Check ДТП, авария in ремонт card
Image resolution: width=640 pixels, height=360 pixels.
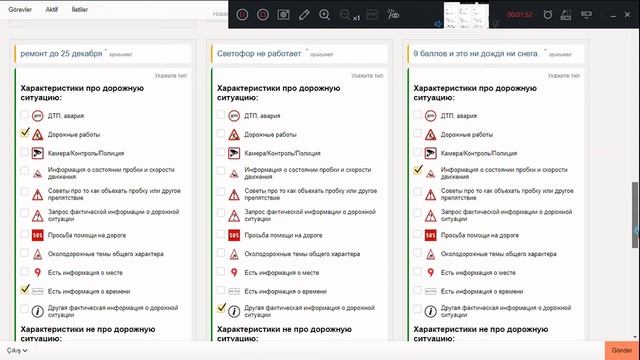pyautogui.click(x=24, y=115)
